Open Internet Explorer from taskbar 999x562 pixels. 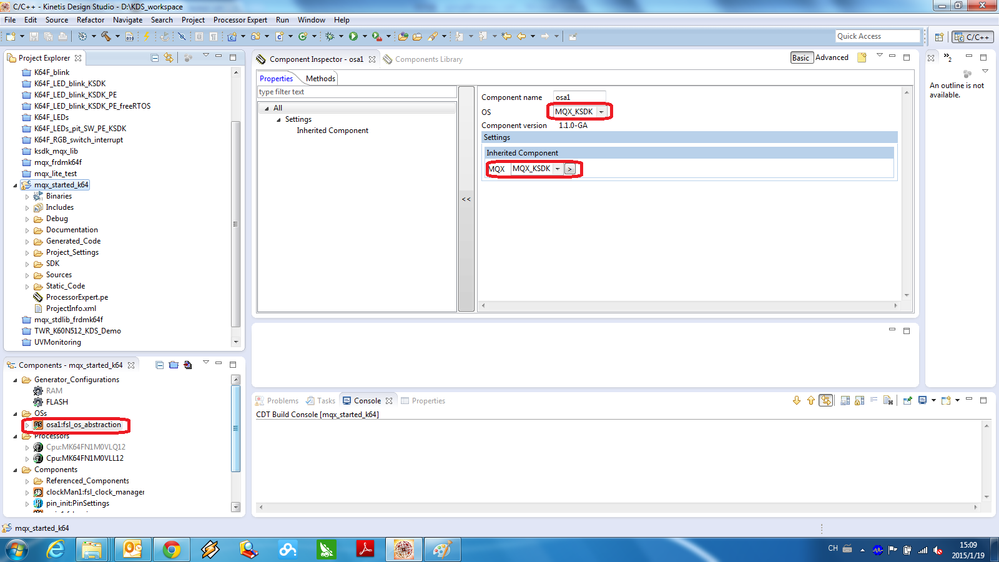pos(55,549)
